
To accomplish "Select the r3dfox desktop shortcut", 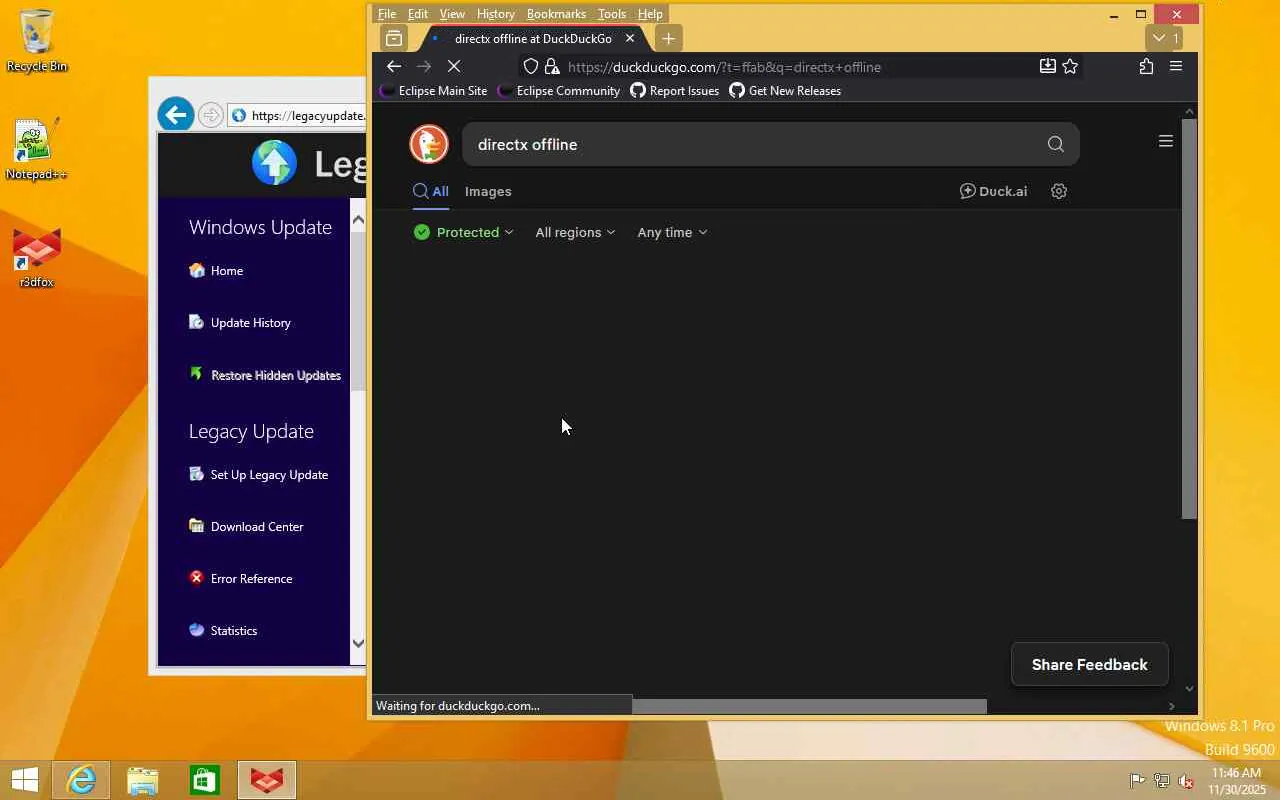I will pos(36,258).
